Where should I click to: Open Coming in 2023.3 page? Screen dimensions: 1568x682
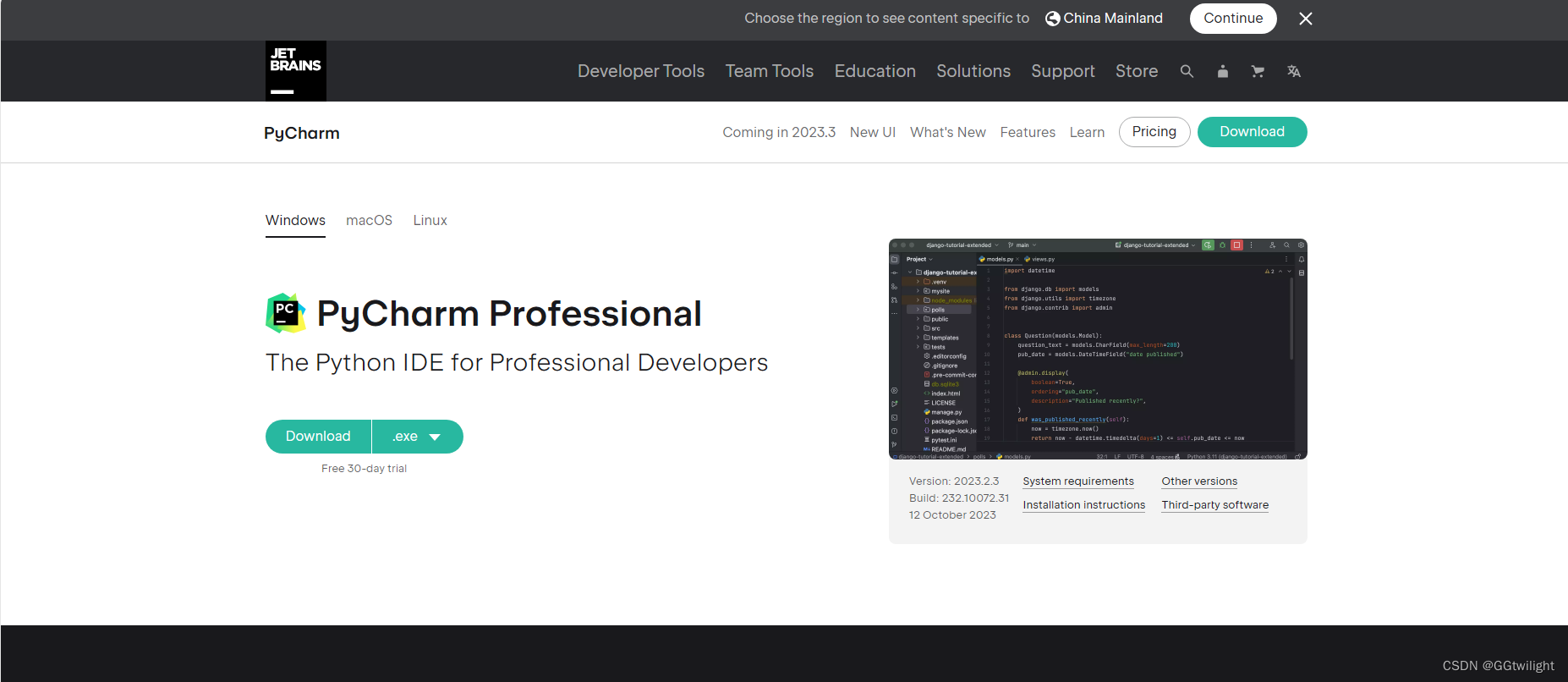click(779, 132)
